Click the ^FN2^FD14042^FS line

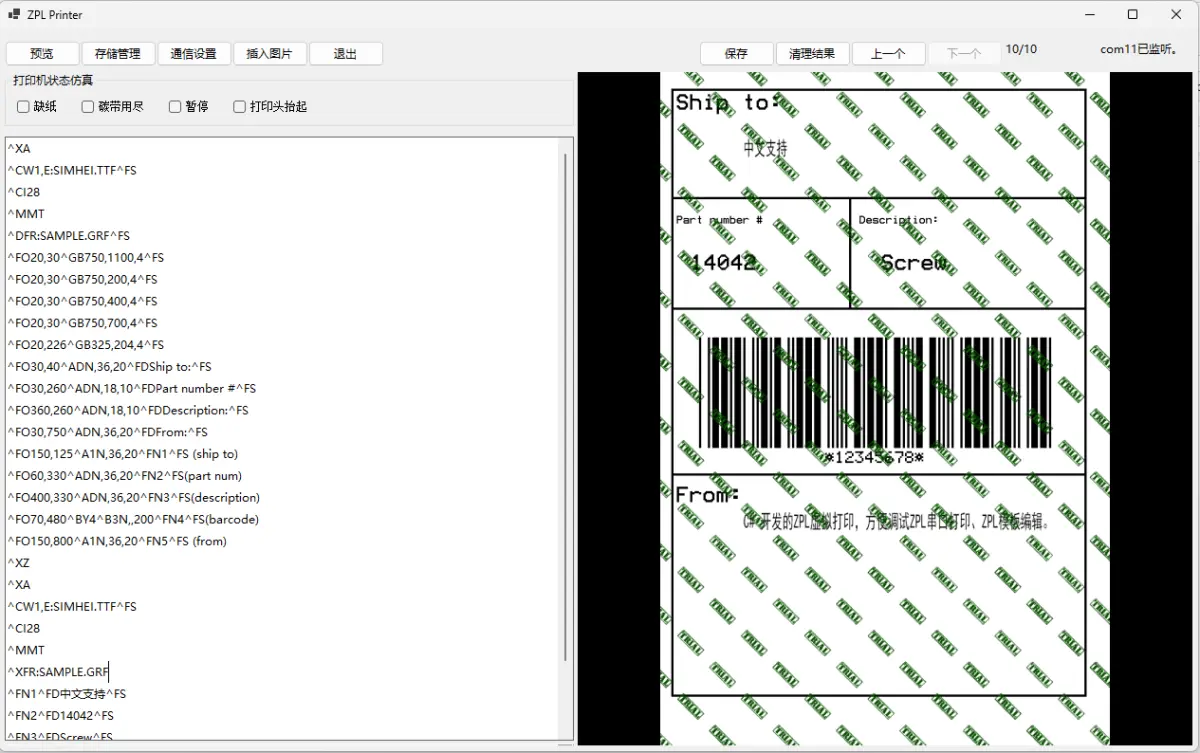(60, 716)
